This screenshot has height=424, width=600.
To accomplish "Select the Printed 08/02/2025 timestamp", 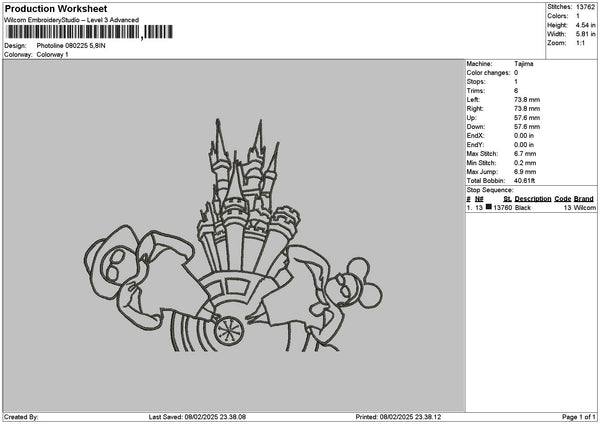I will [x=398, y=417].
